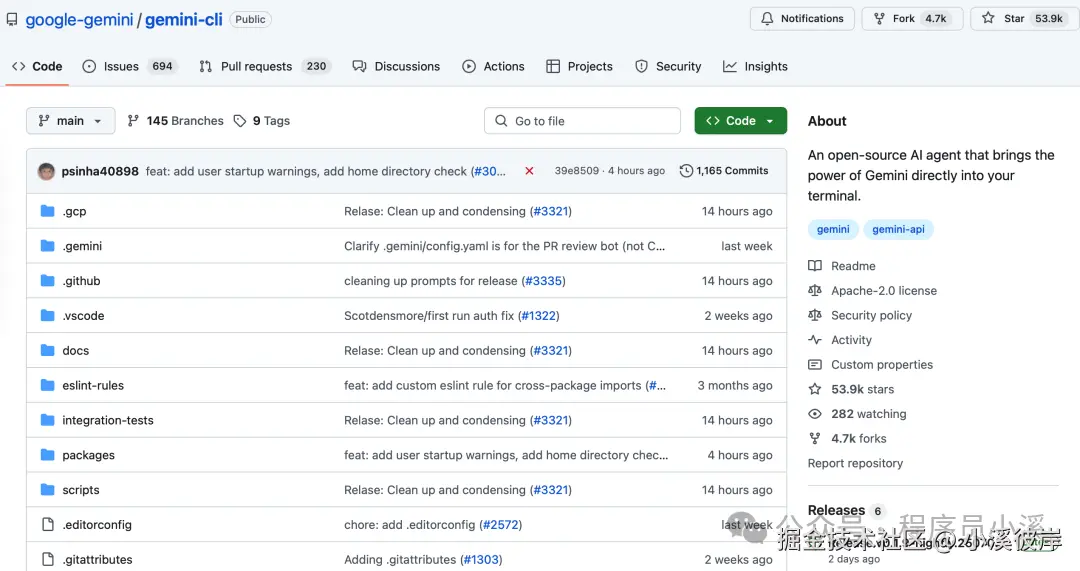Click the Readme book icon
The width and height of the screenshot is (1080, 571).
tap(815, 266)
